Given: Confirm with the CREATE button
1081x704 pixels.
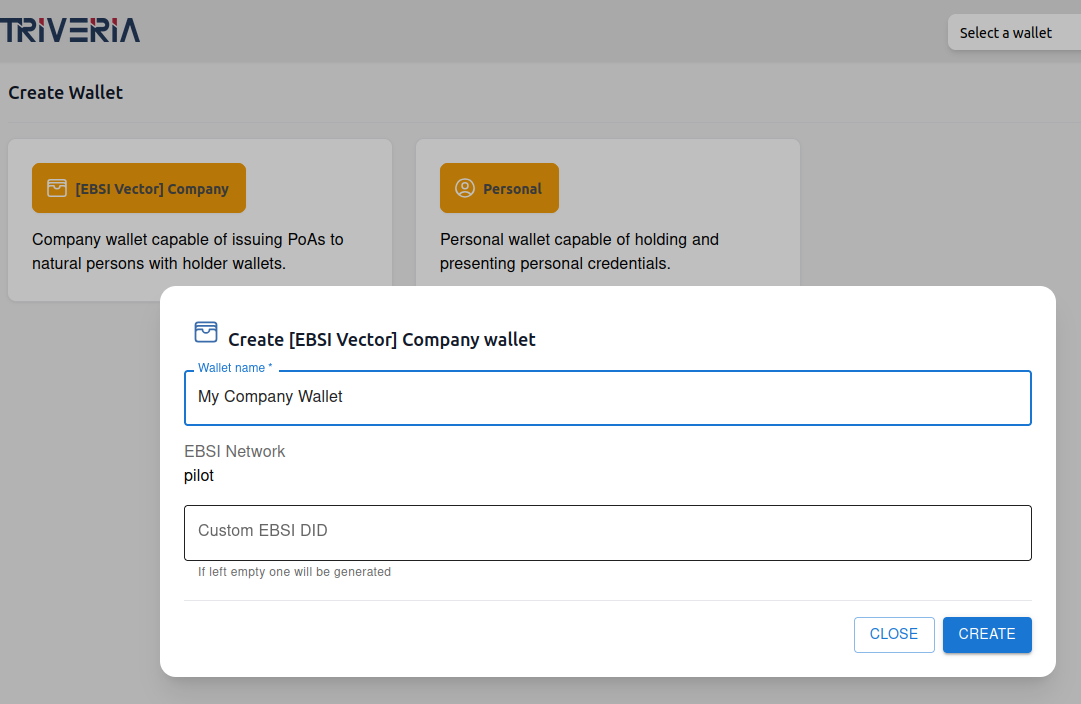Looking at the screenshot, I should [987, 634].
